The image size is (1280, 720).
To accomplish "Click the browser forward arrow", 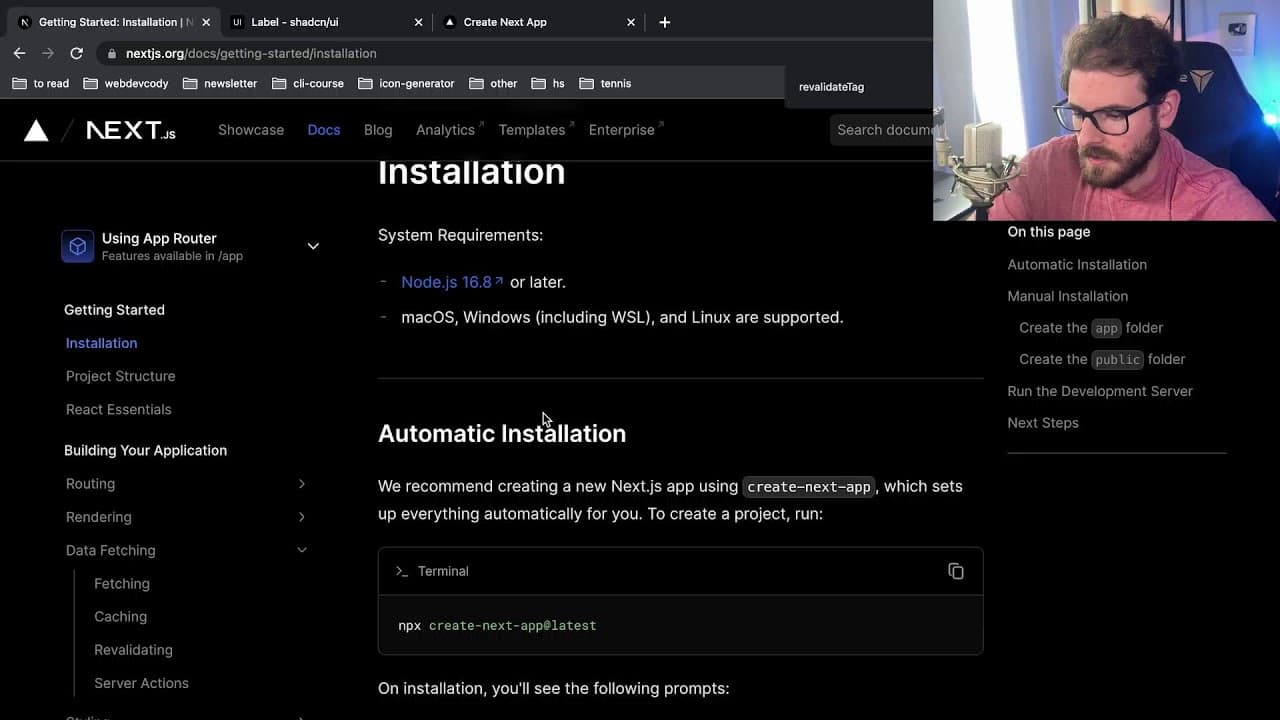I will (x=47, y=53).
